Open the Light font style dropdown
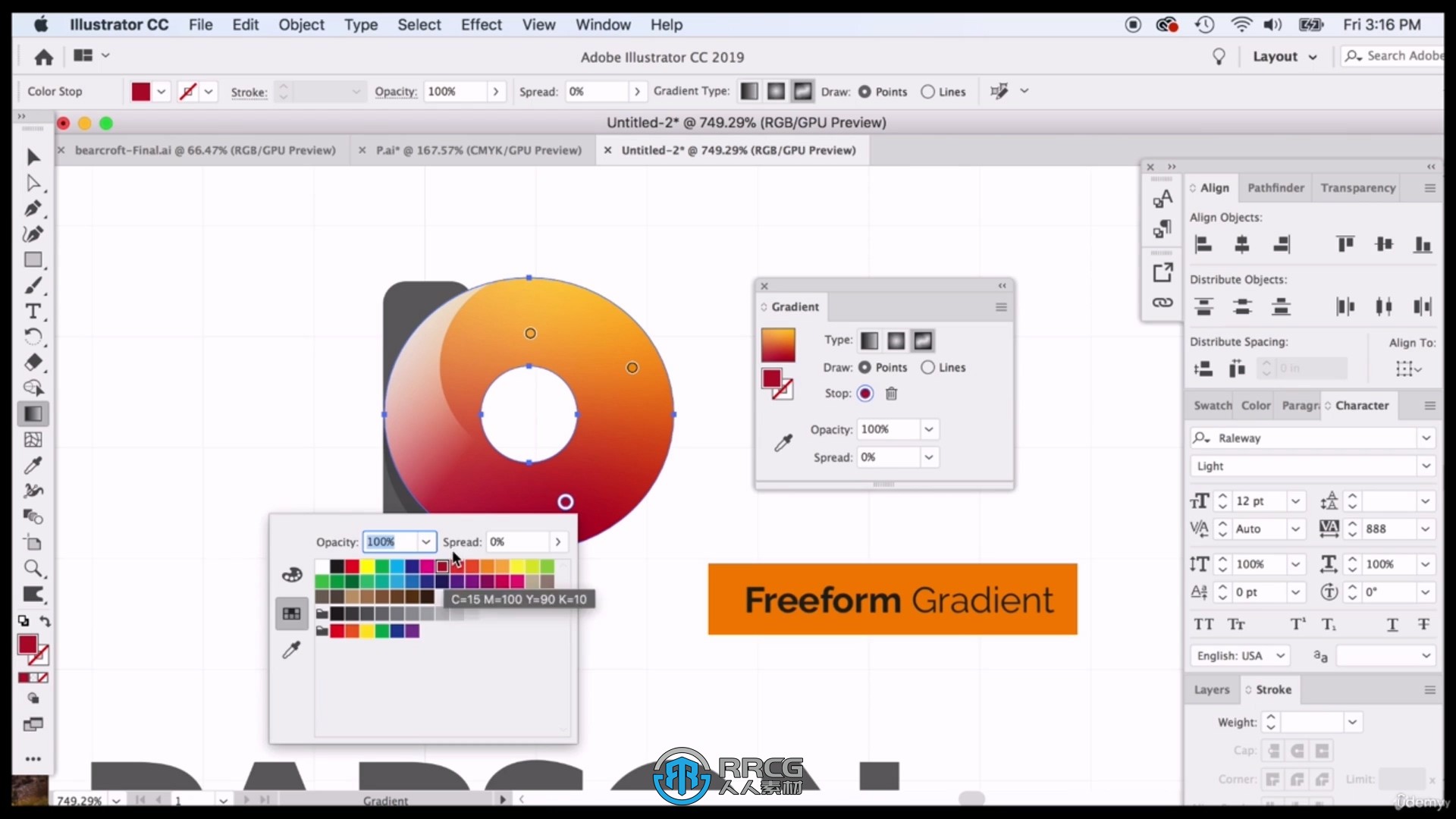 (1426, 466)
